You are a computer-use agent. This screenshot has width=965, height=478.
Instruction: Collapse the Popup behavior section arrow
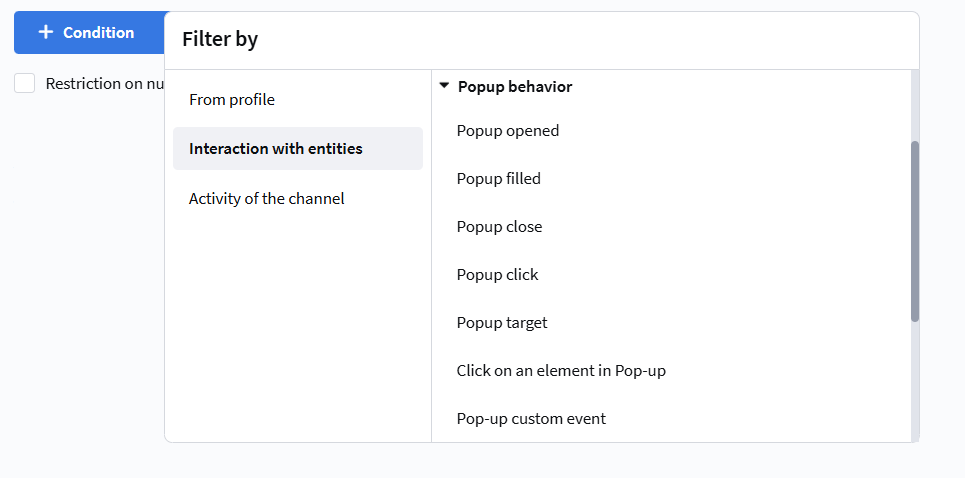444,87
